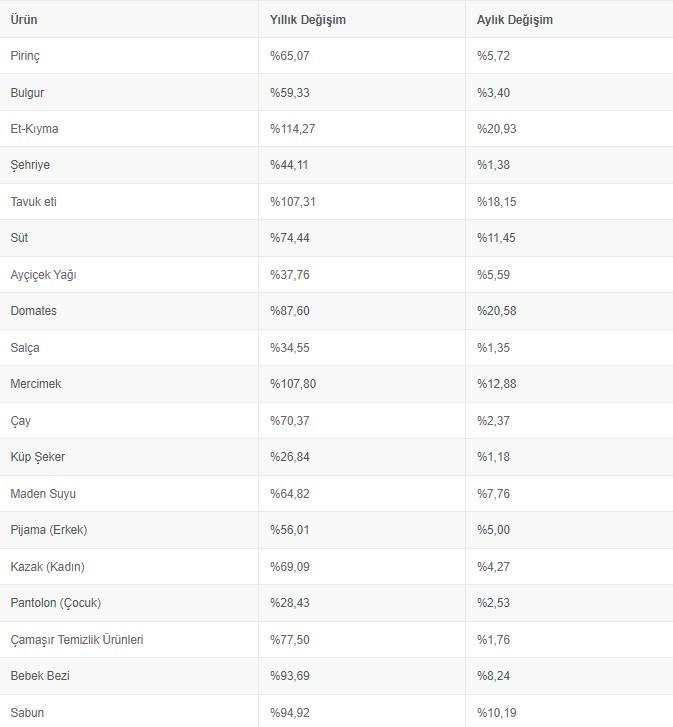Select the Pirinç product cell
673x727 pixels.
[25, 56]
